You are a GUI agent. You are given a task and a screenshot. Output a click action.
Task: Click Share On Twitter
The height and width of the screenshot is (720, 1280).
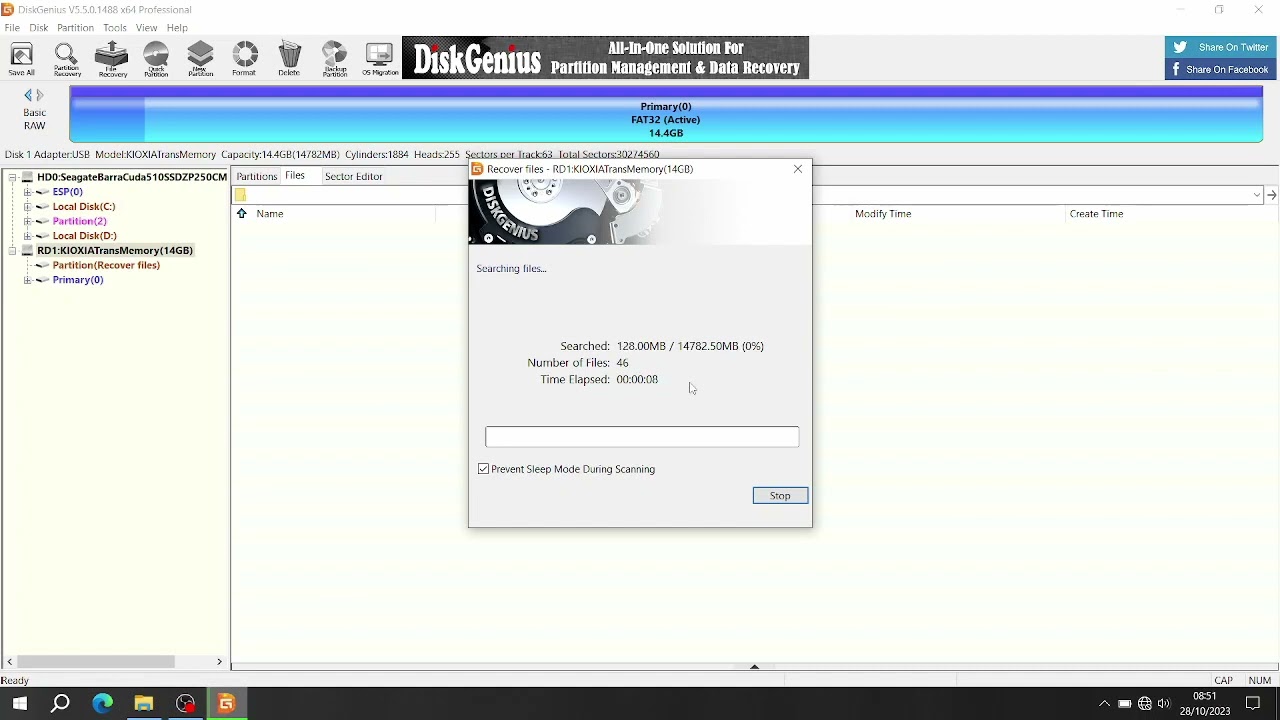tap(1221, 47)
